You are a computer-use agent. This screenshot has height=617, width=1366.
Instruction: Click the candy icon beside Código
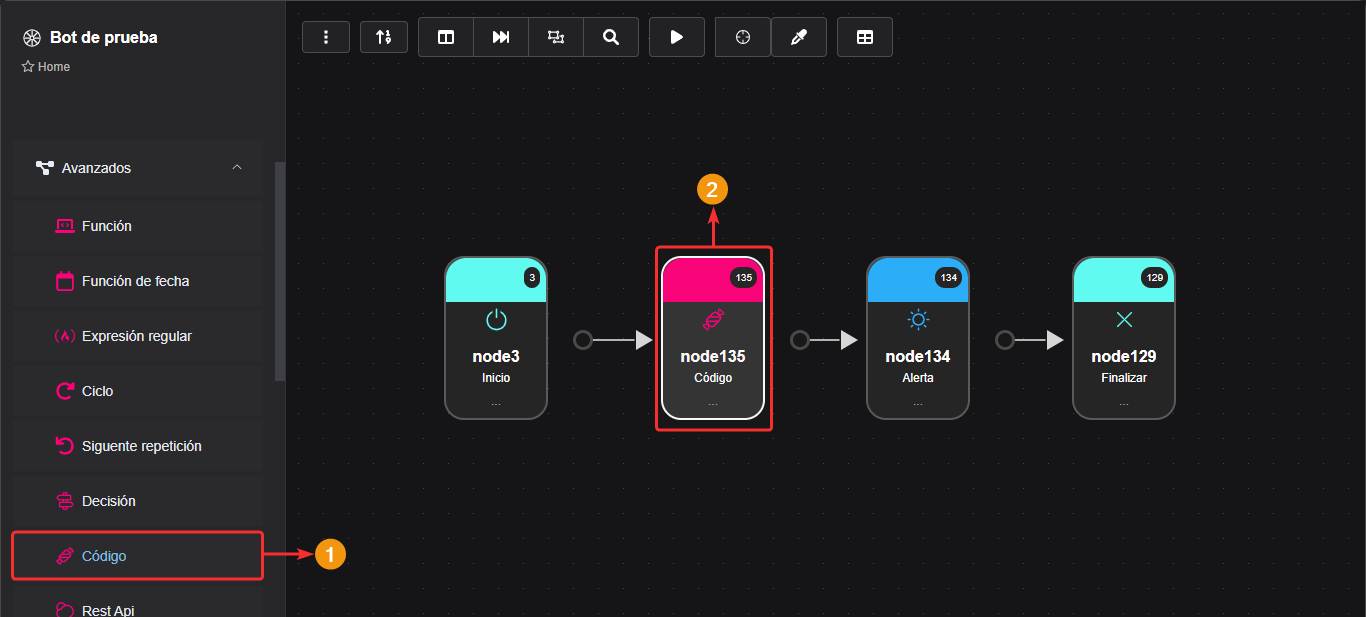pos(65,556)
